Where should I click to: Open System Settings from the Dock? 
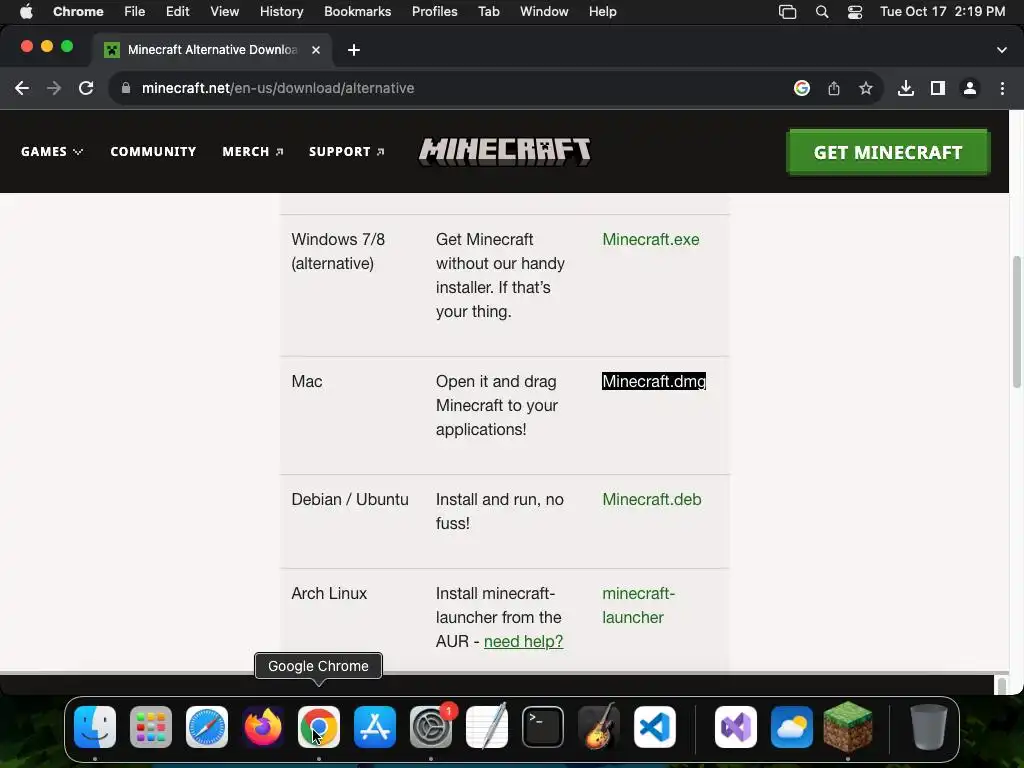pos(431,727)
